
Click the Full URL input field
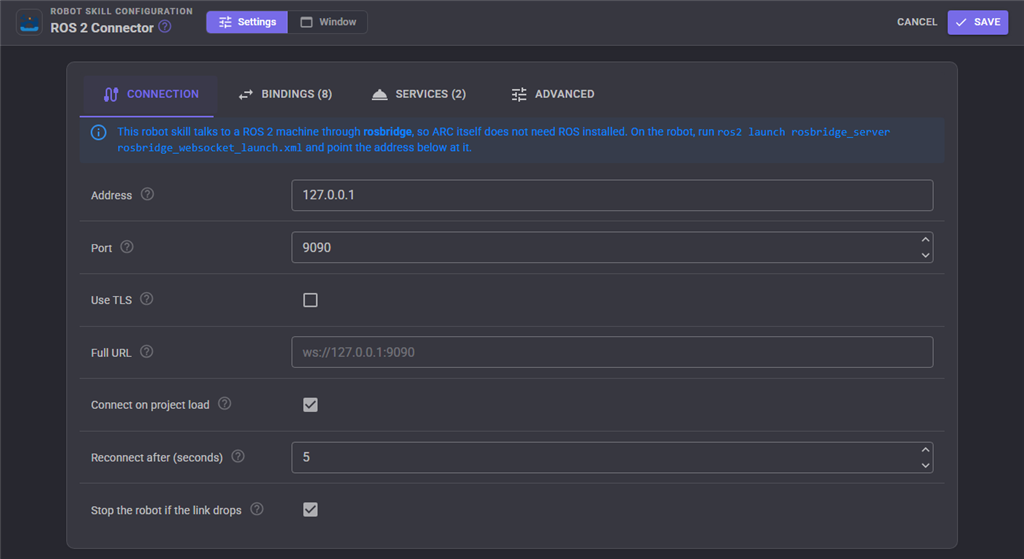[x=612, y=352]
